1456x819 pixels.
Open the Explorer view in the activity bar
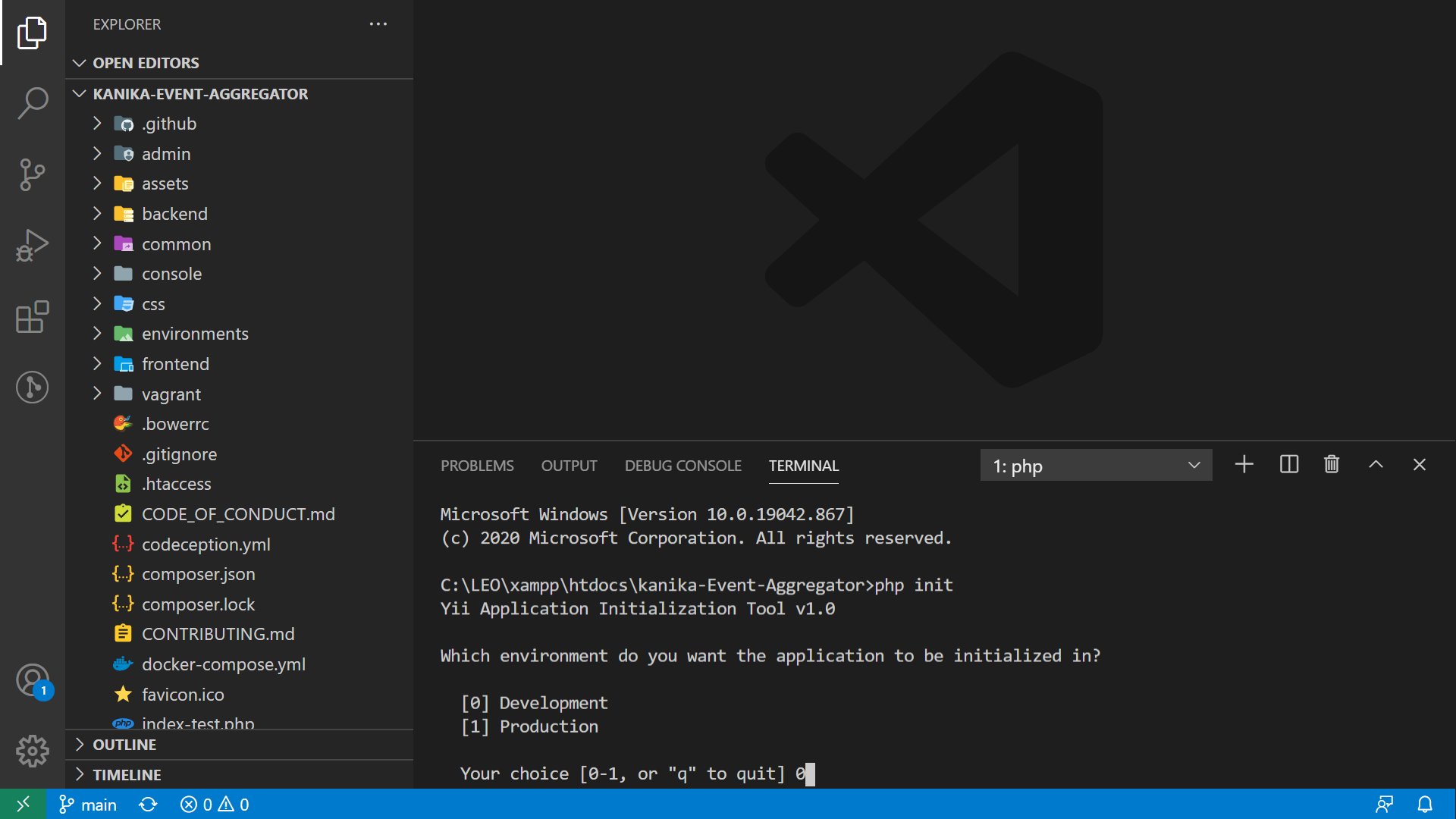tap(32, 33)
